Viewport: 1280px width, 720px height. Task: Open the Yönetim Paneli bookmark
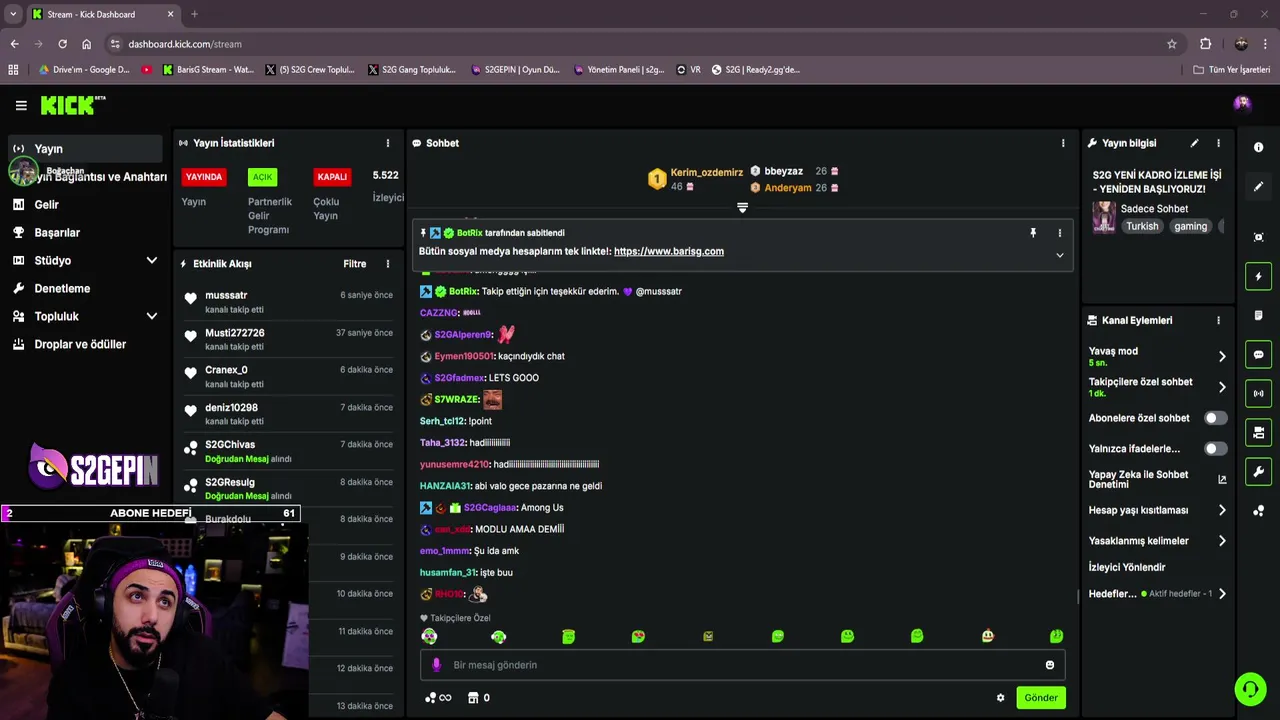coord(618,70)
